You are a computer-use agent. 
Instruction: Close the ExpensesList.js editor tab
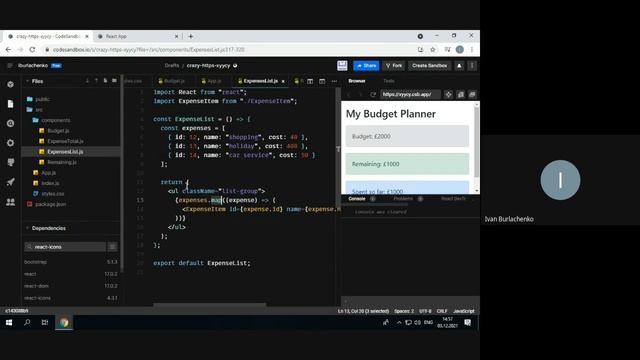[283, 81]
